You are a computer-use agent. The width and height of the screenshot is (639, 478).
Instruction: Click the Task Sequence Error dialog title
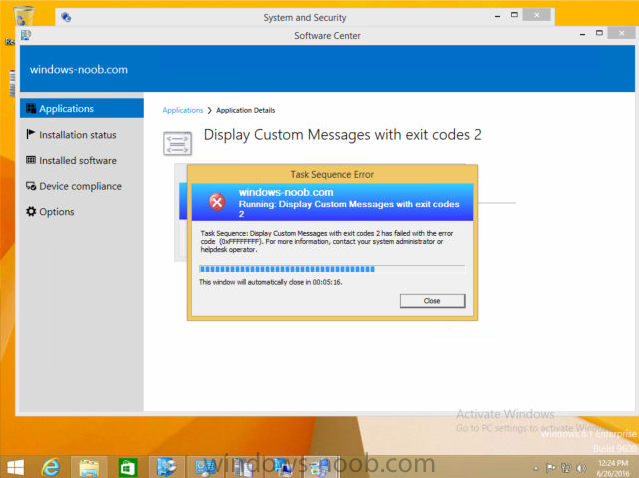click(332, 174)
